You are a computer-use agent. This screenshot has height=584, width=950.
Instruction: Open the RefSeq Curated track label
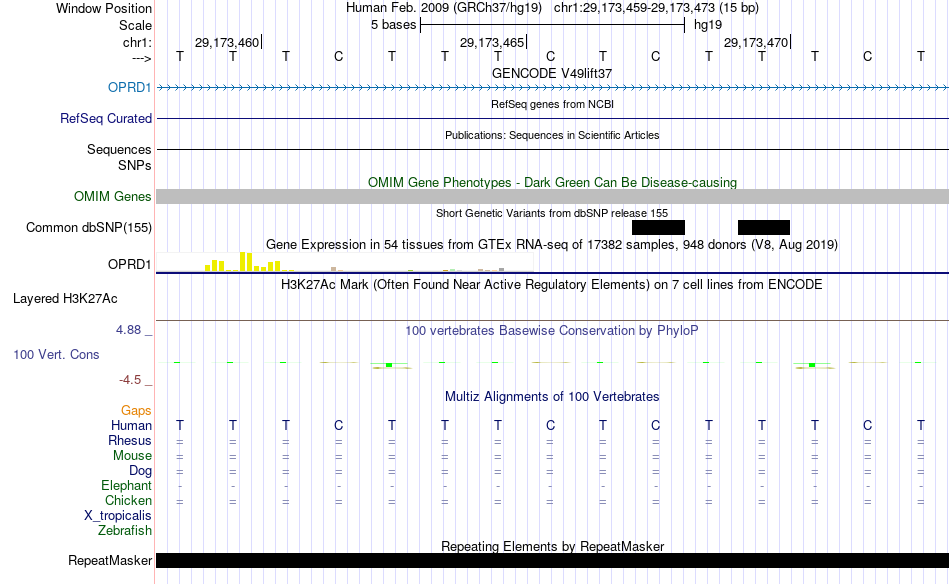point(105,119)
